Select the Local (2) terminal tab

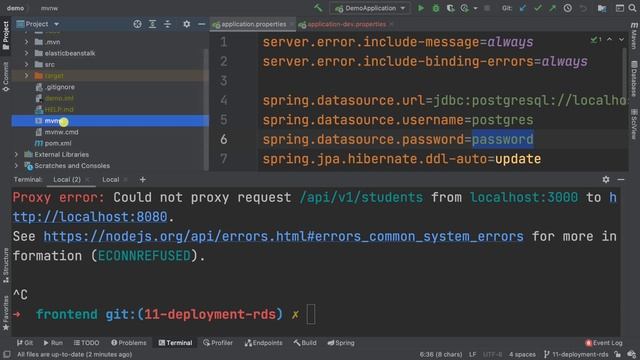point(67,180)
